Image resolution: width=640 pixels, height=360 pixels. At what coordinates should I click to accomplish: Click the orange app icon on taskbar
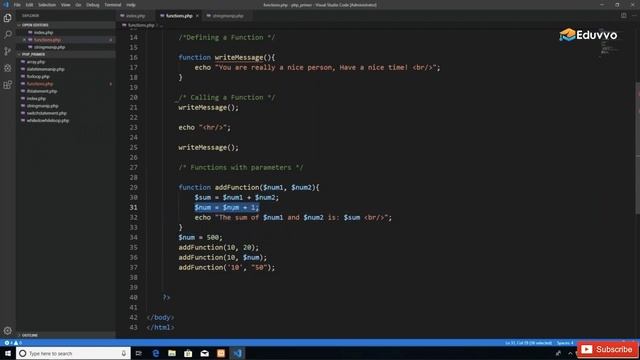click(x=221, y=353)
